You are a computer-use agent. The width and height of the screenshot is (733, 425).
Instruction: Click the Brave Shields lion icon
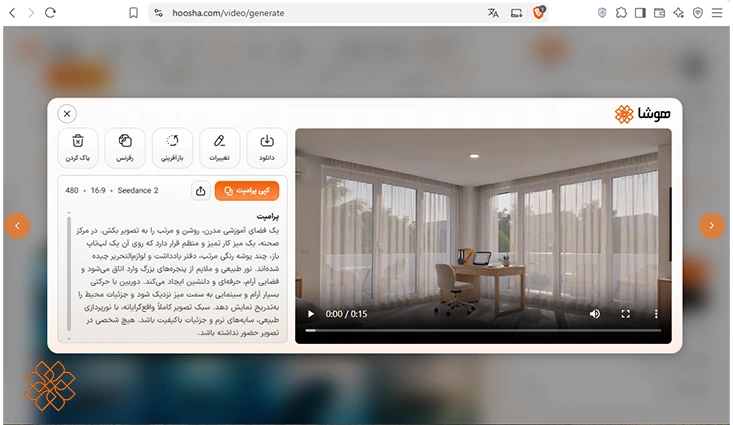click(x=539, y=12)
